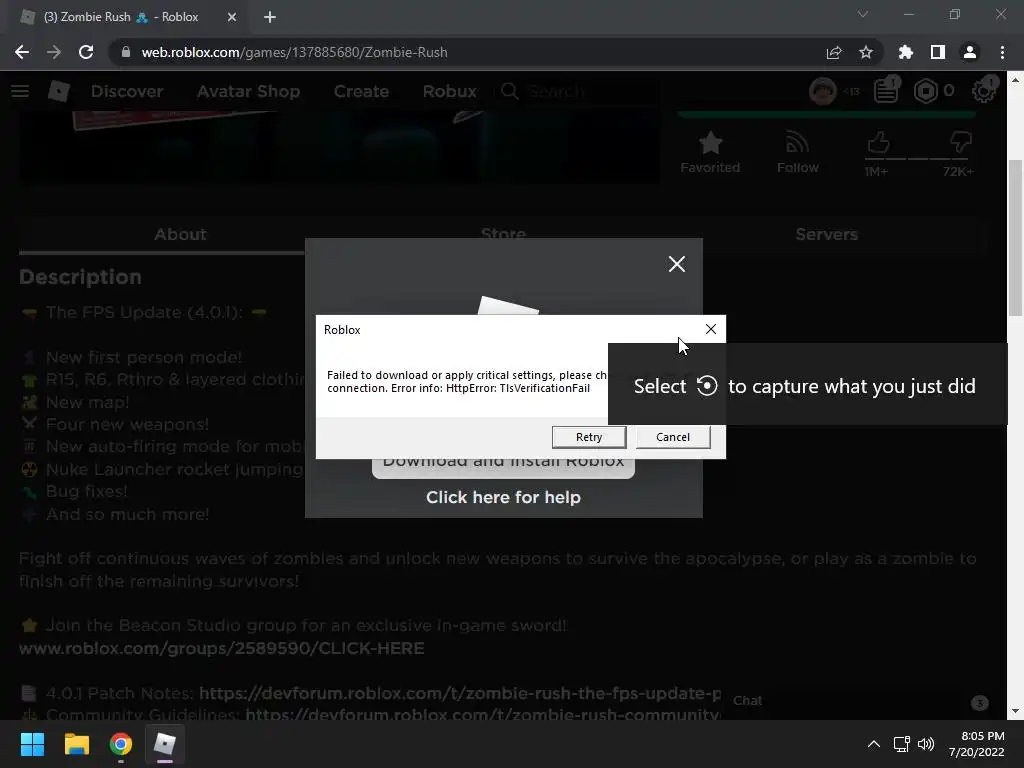Open Robux in Roblox navbar
Viewport: 1024px width, 768px height.
coord(449,91)
